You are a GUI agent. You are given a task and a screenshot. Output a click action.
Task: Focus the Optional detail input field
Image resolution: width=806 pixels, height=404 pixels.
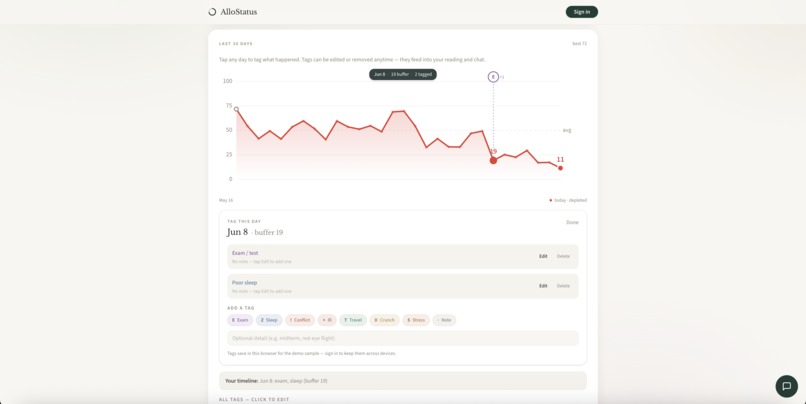[402, 338]
